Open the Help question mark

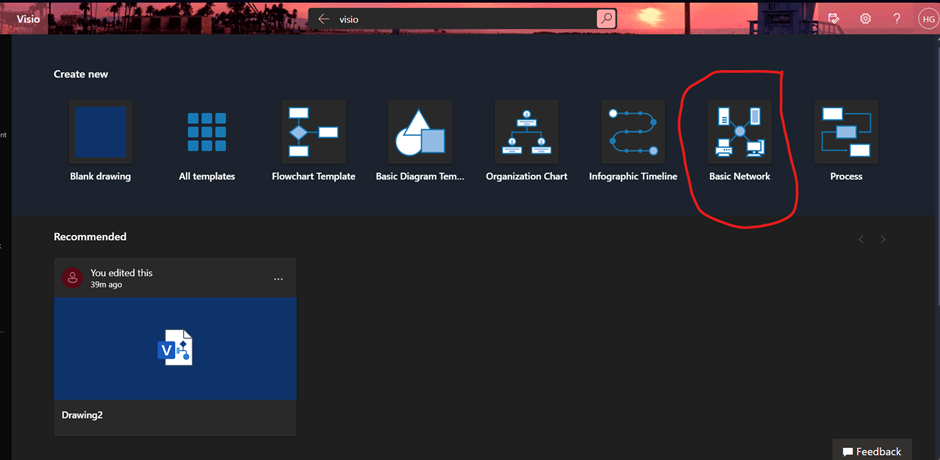[897, 19]
